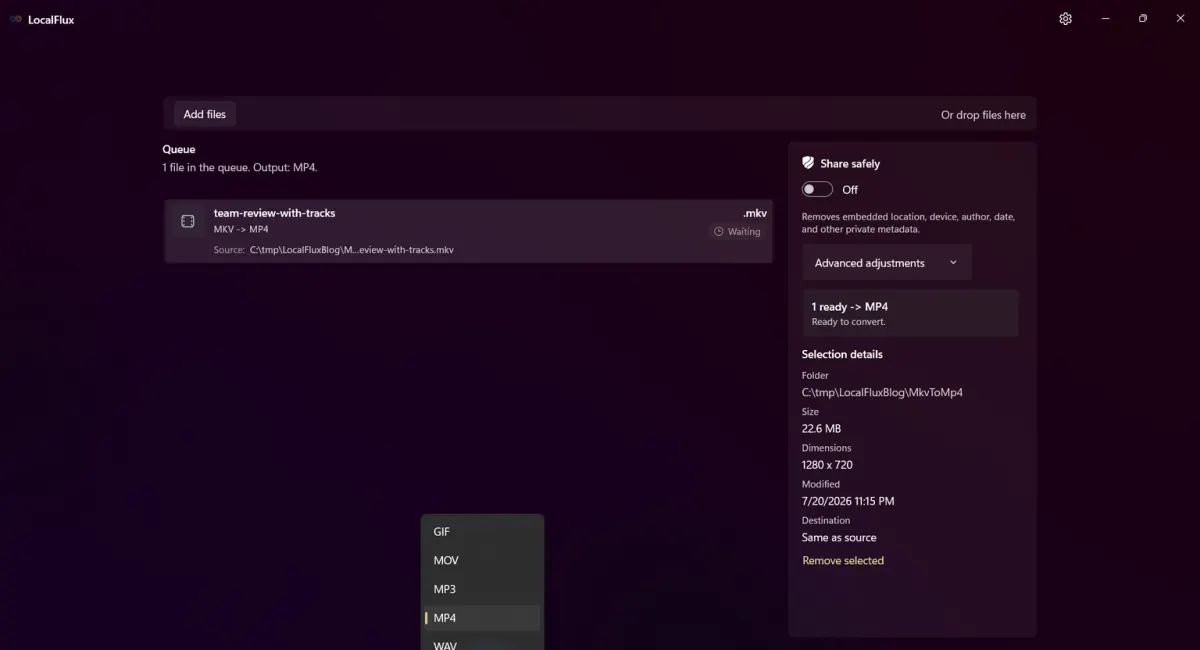Screen dimensions: 1200x650
Task: Open the settings gear icon
Action: (1065, 19)
